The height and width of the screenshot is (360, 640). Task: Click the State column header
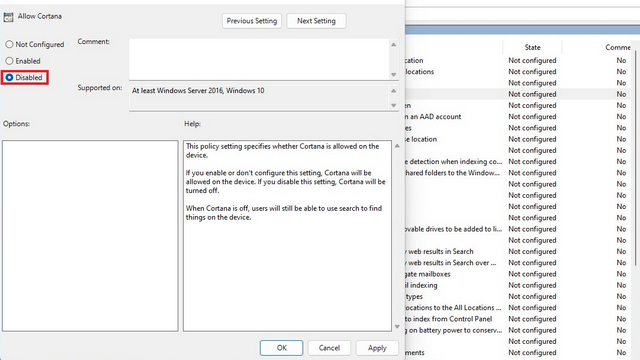coord(532,47)
